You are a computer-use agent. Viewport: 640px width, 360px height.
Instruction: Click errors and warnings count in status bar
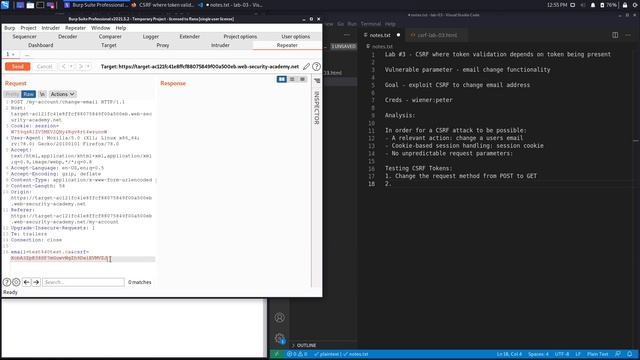(x=297, y=354)
